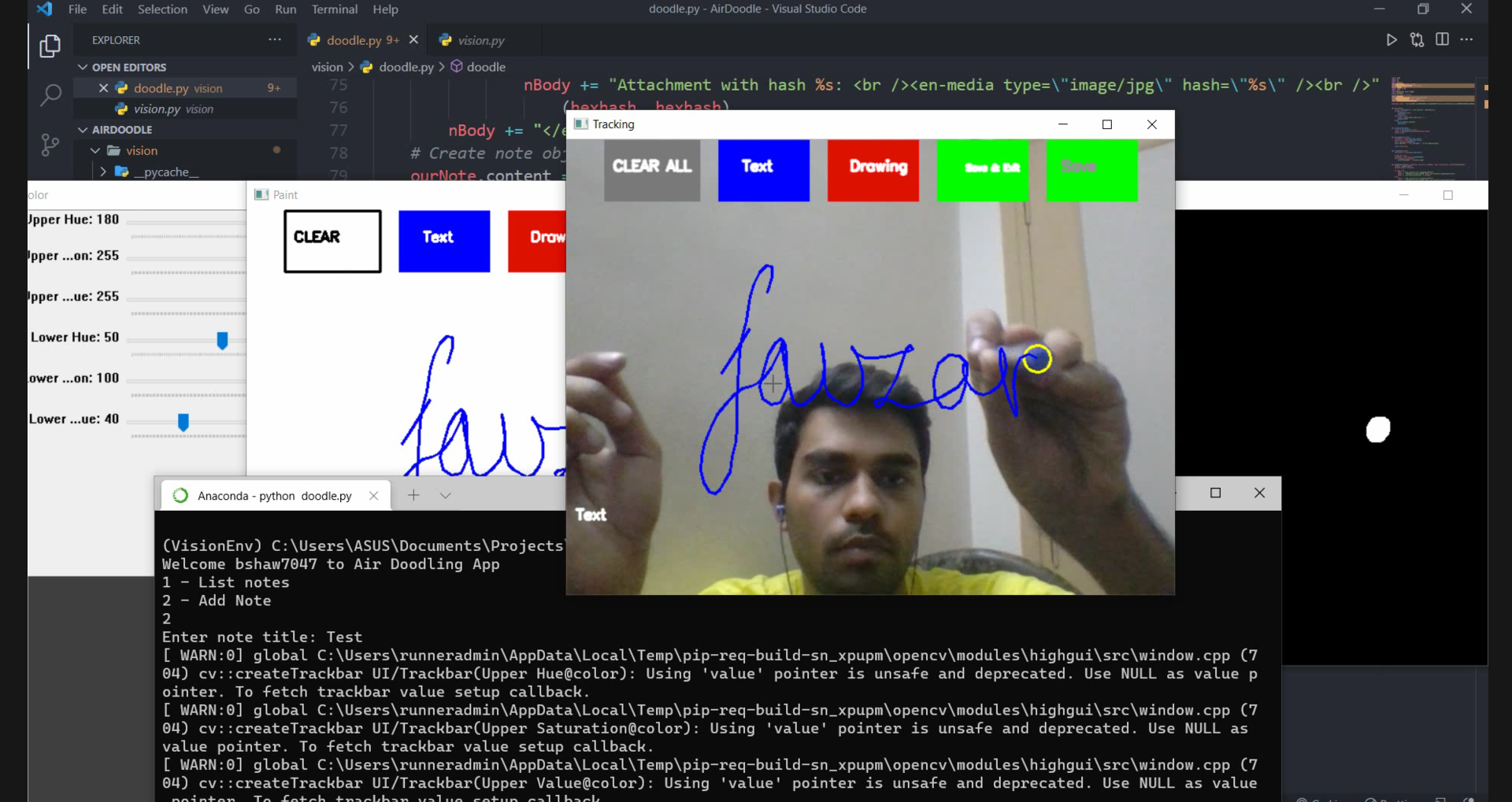Click green Save & Exit button in Tracking

tap(982, 170)
